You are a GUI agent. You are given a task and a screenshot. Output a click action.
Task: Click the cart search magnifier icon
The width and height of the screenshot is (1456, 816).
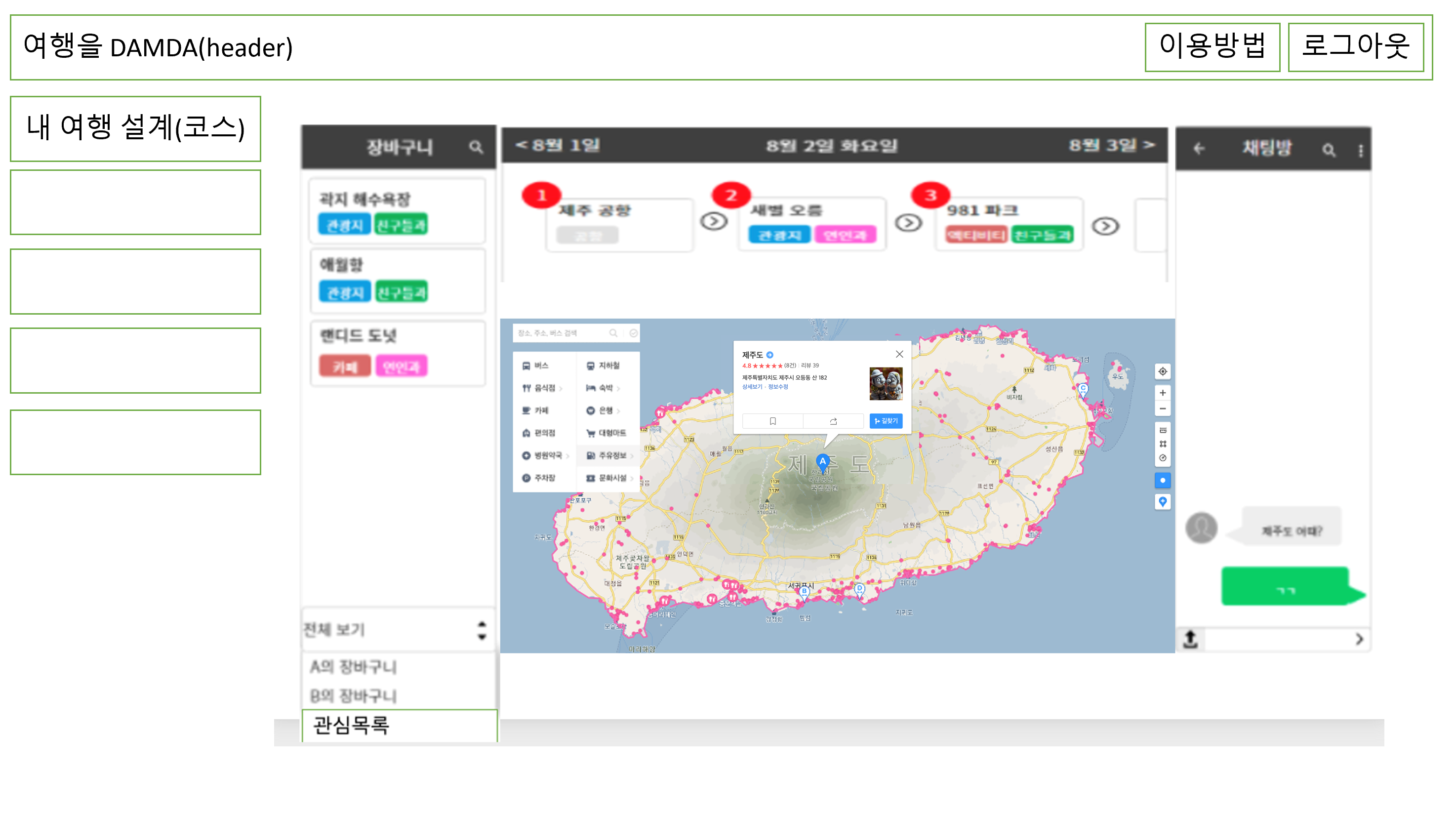[x=476, y=147]
